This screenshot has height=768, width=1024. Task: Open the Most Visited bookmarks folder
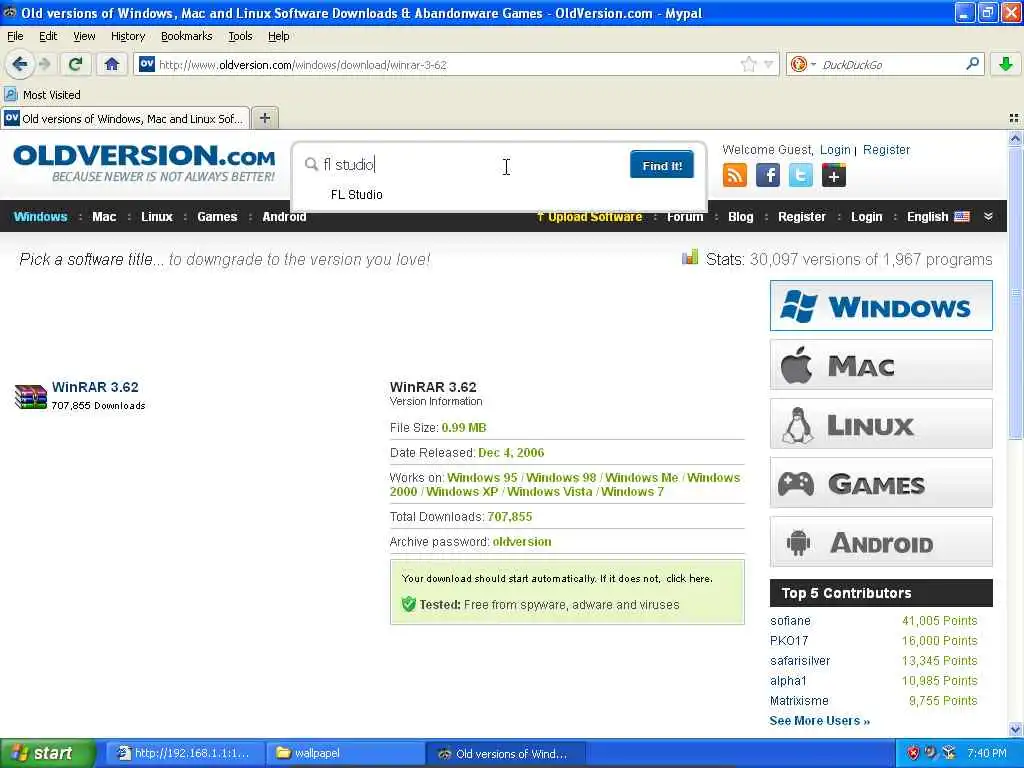click(43, 95)
